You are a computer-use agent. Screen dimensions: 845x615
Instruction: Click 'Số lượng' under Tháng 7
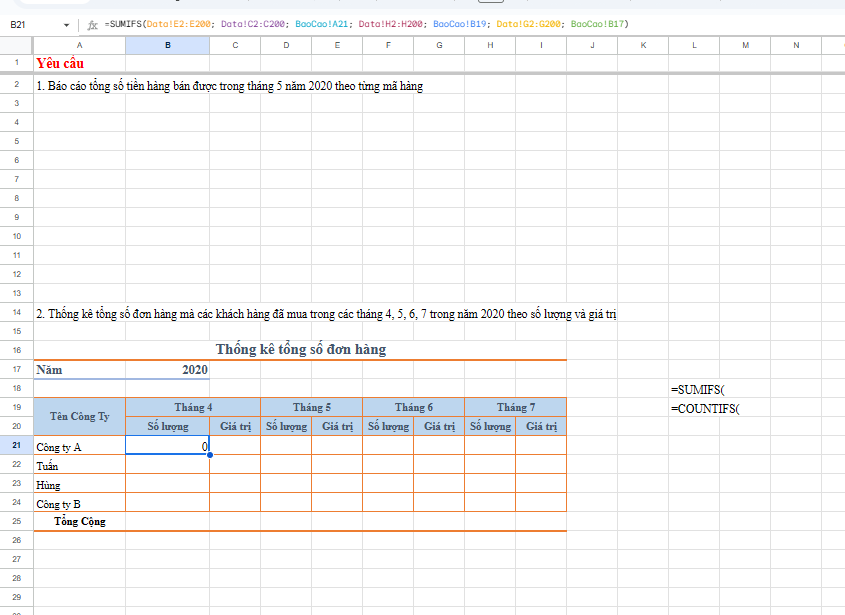(490, 426)
